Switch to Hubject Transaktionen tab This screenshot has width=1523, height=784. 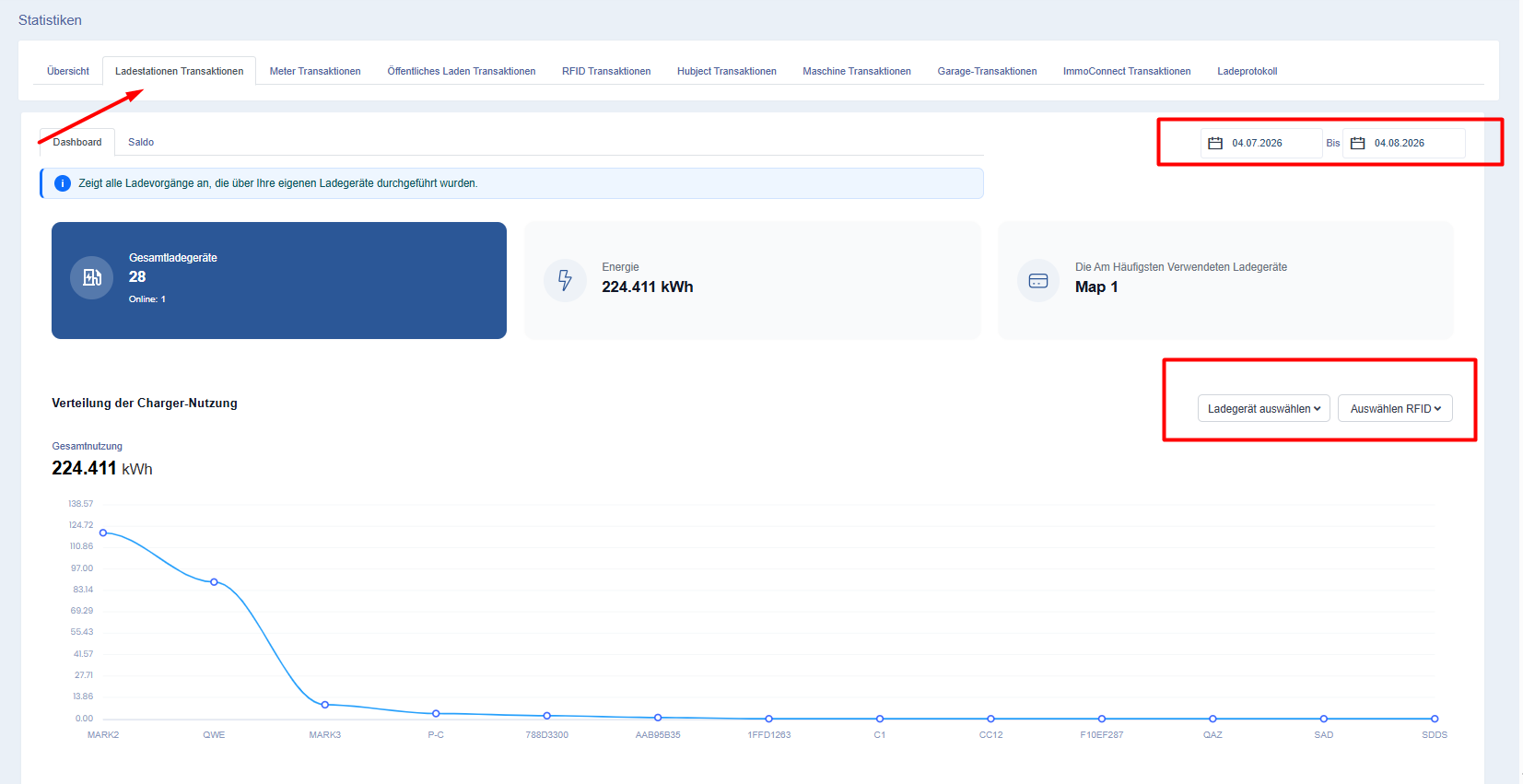[727, 71]
